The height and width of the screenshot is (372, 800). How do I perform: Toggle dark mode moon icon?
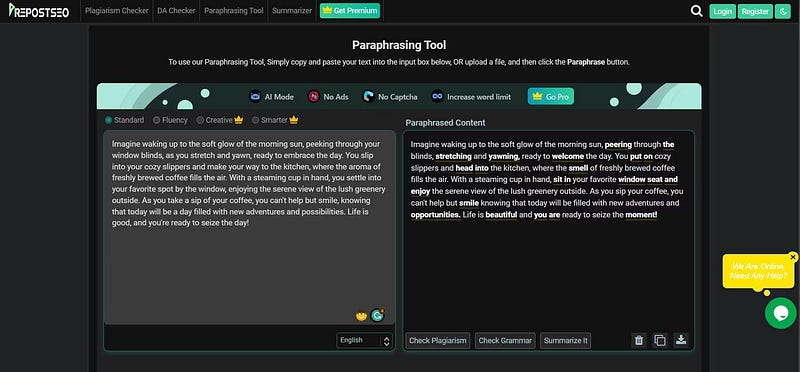click(x=782, y=11)
